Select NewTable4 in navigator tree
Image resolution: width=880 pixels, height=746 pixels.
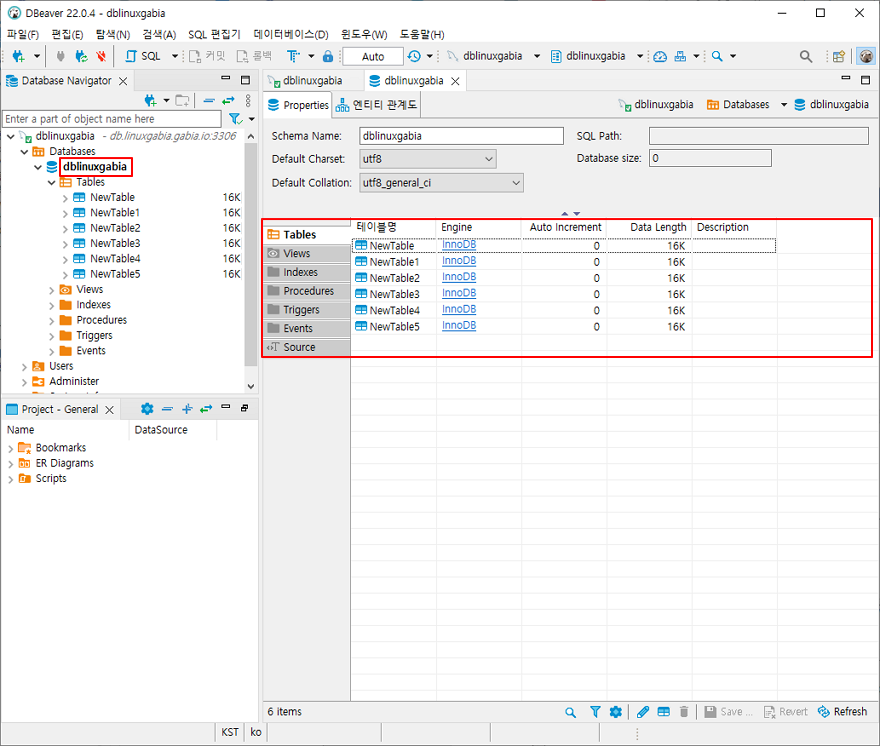coord(115,259)
